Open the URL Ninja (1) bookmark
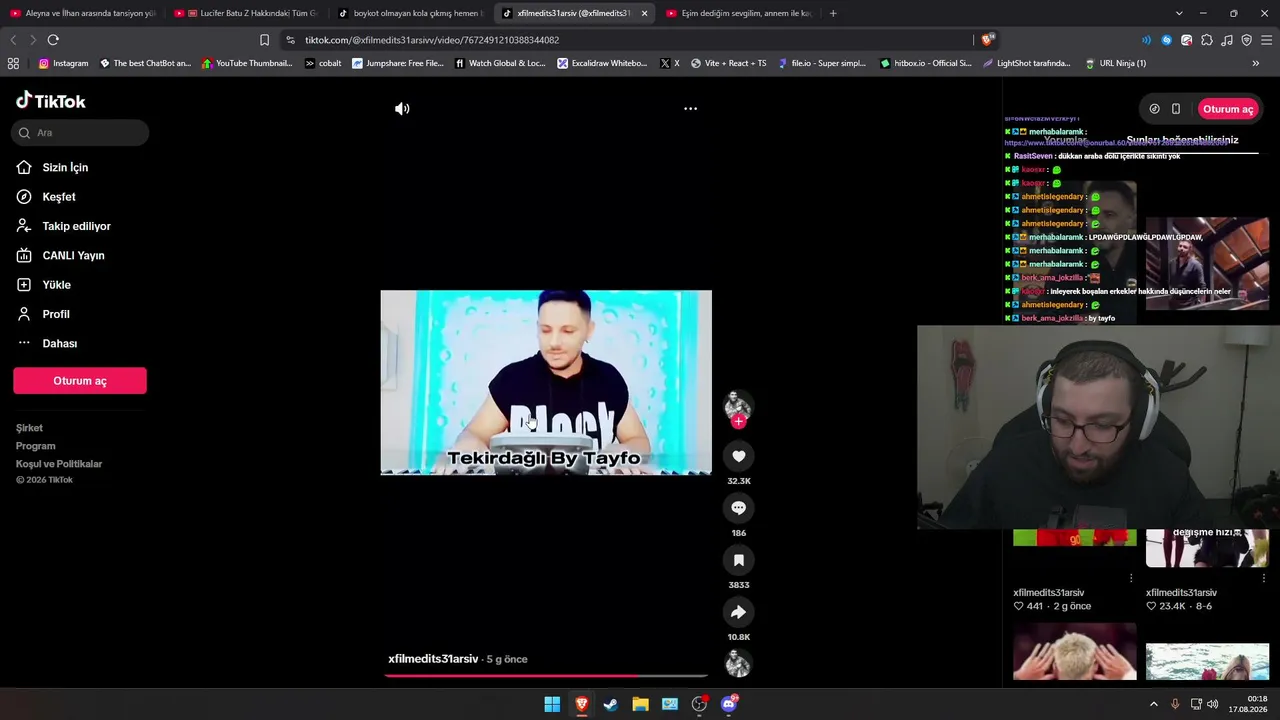Image resolution: width=1280 pixels, height=720 pixels. point(1115,63)
